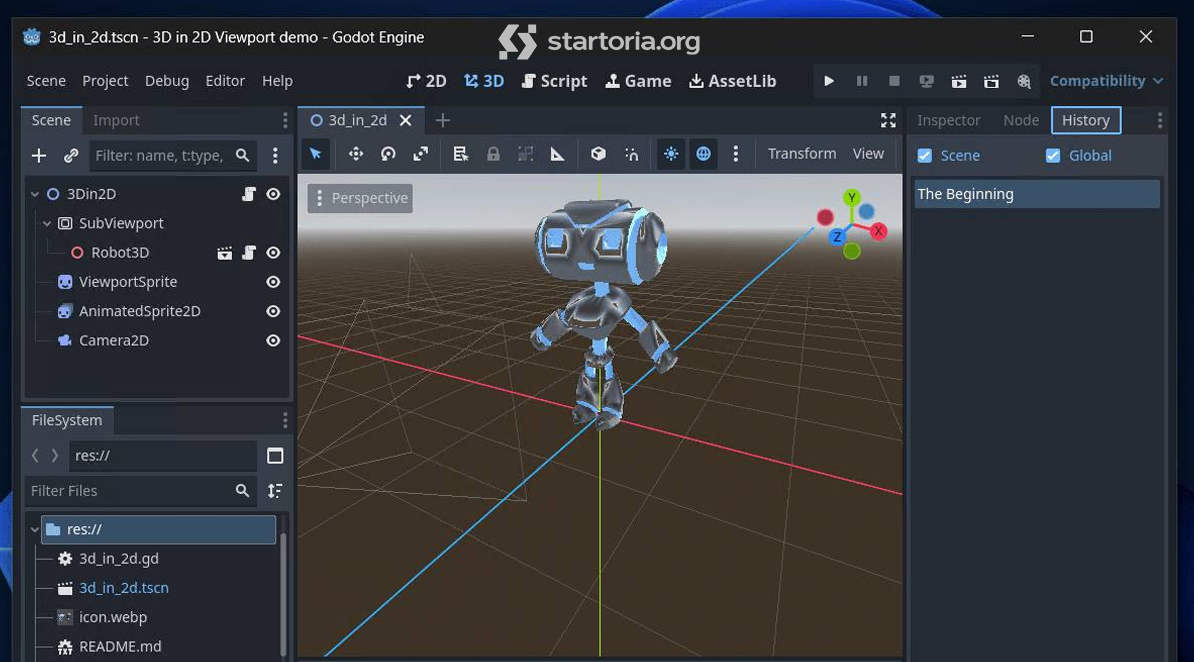Screen dimensions: 1194x662
Task: Click the sort files icon in FileSystem
Action: coord(275,491)
